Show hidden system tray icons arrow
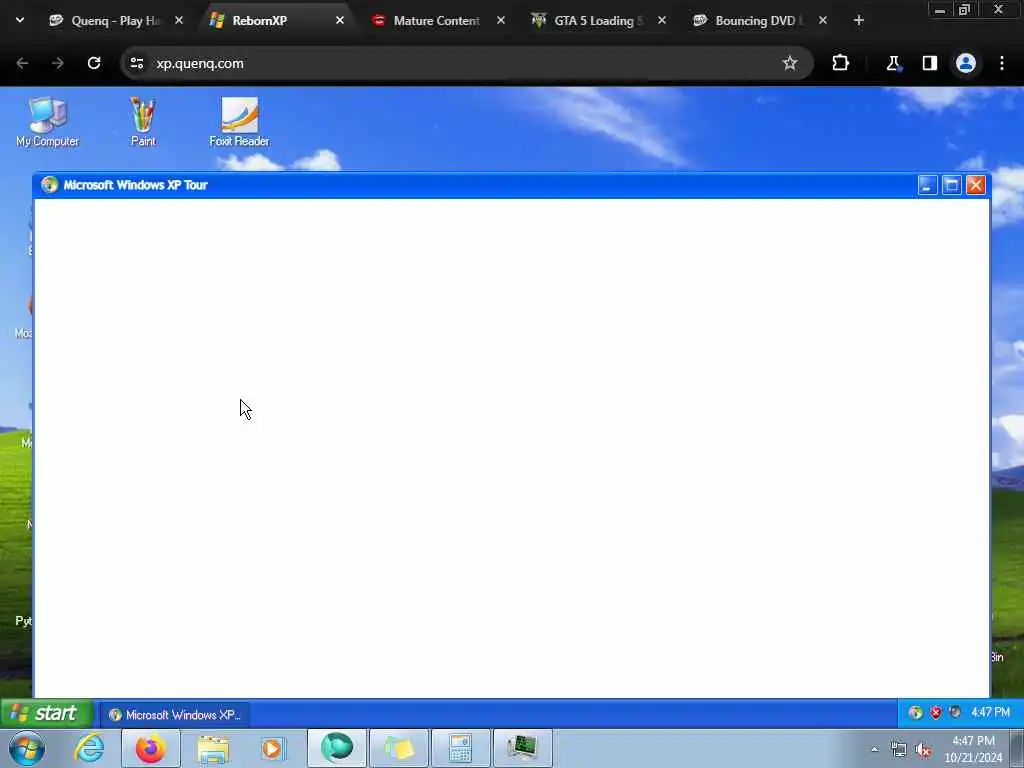This screenshot has height=768, width=1024. point(874,750)
